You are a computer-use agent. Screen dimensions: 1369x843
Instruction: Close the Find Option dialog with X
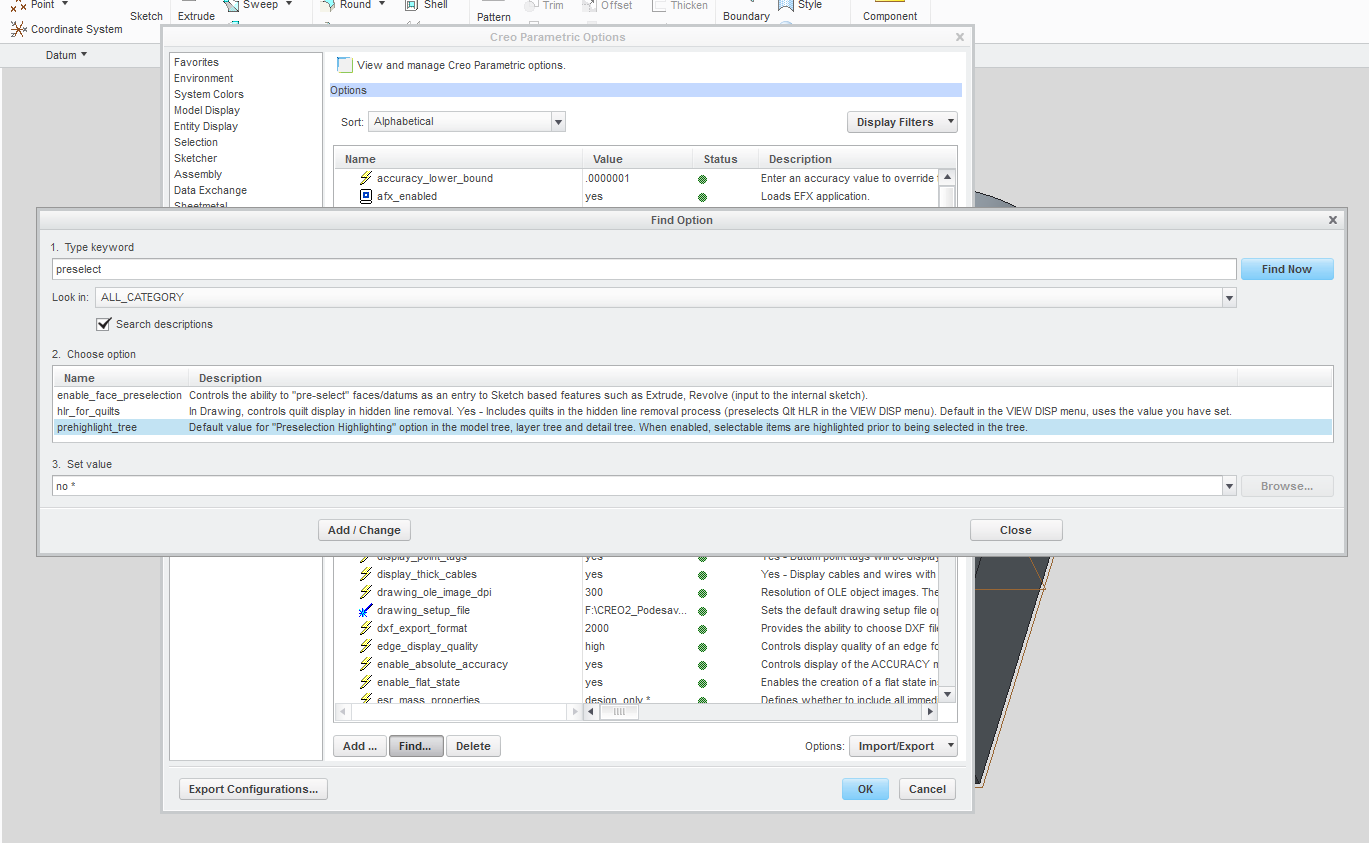point(1332,220)
